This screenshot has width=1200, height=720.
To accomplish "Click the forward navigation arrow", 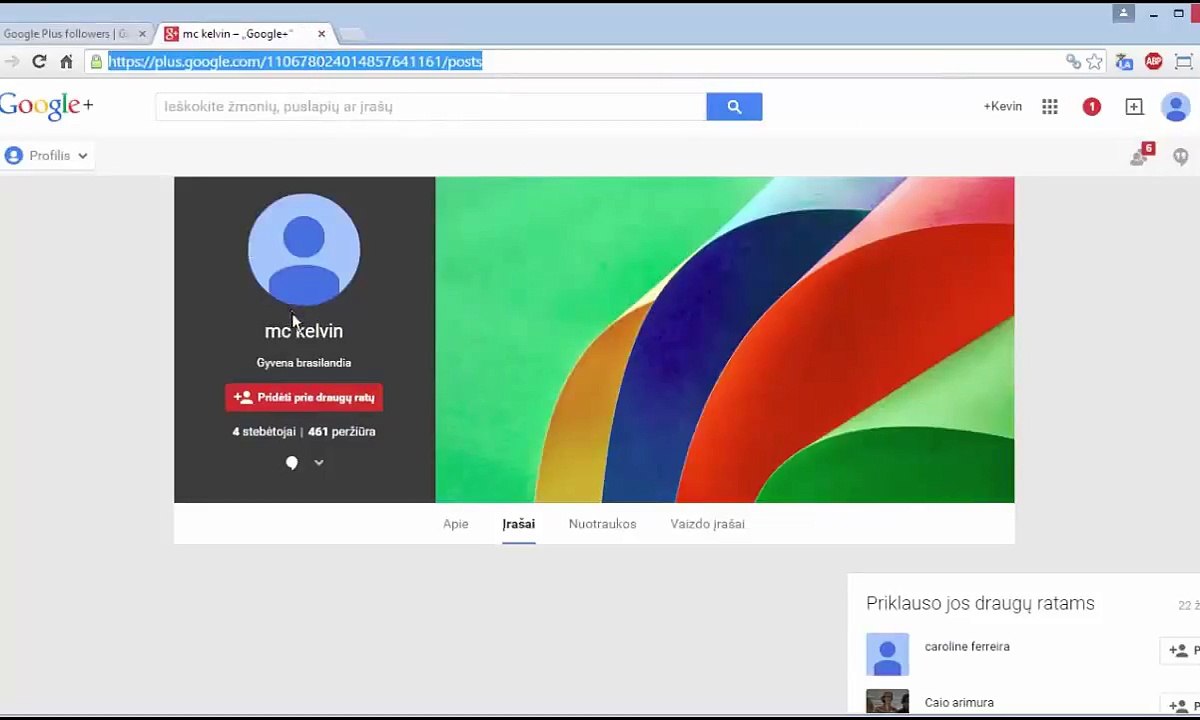I will click(x=11, y=62).
